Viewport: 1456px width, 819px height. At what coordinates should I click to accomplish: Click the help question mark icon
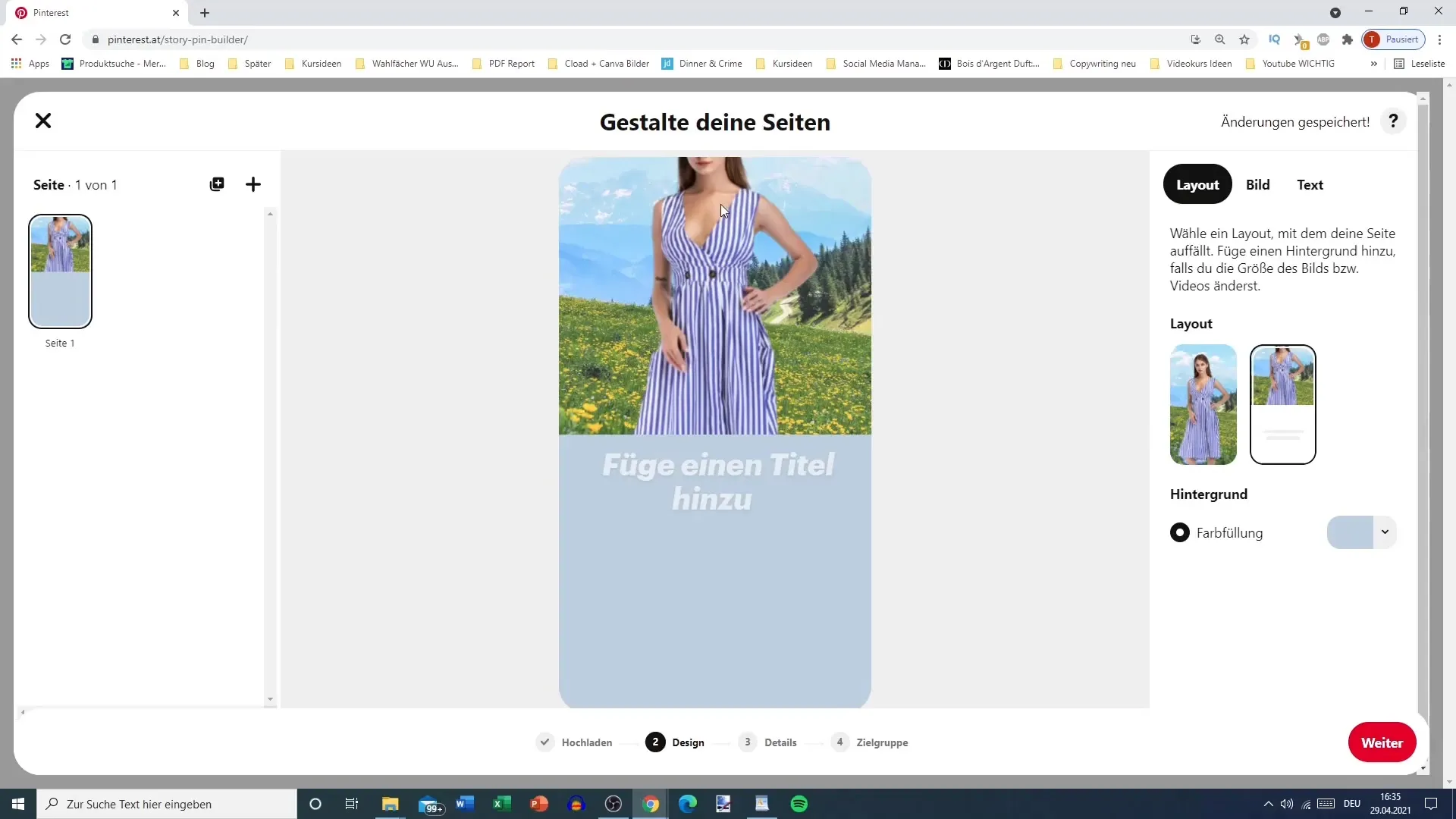[x=1393, y=121]
